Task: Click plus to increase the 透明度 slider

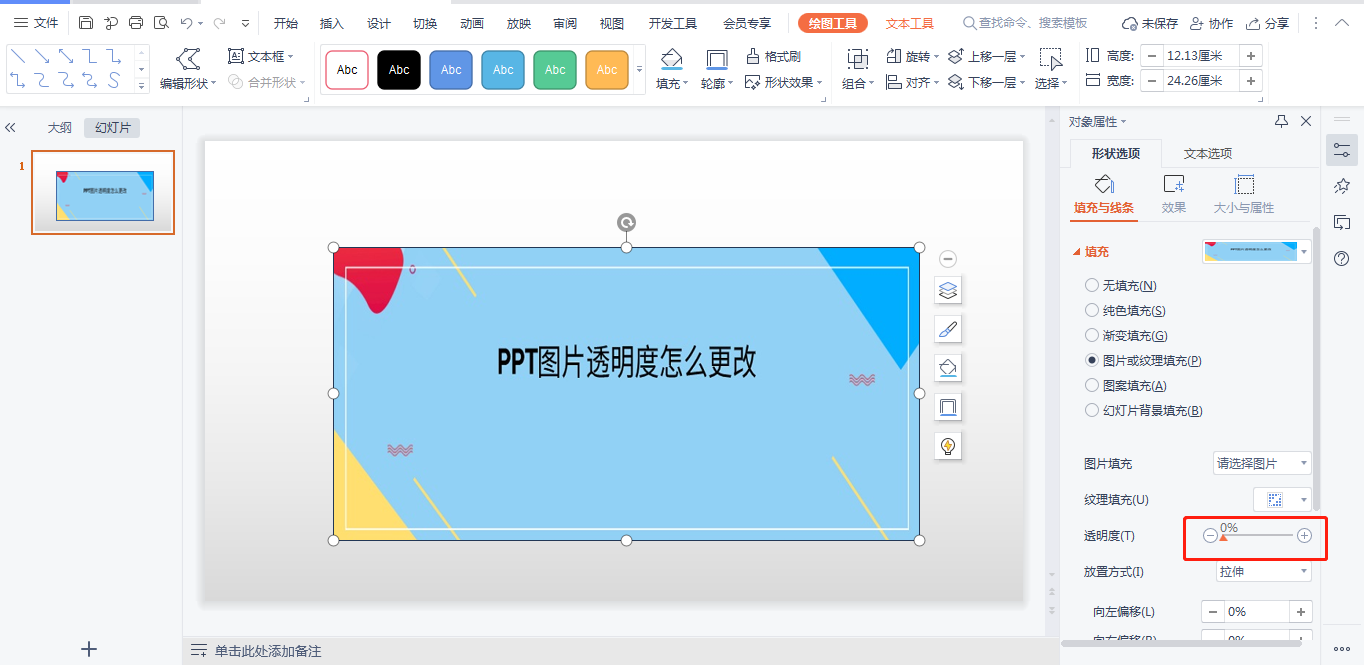Action: pyautogui.click(x=1304, y=536)
